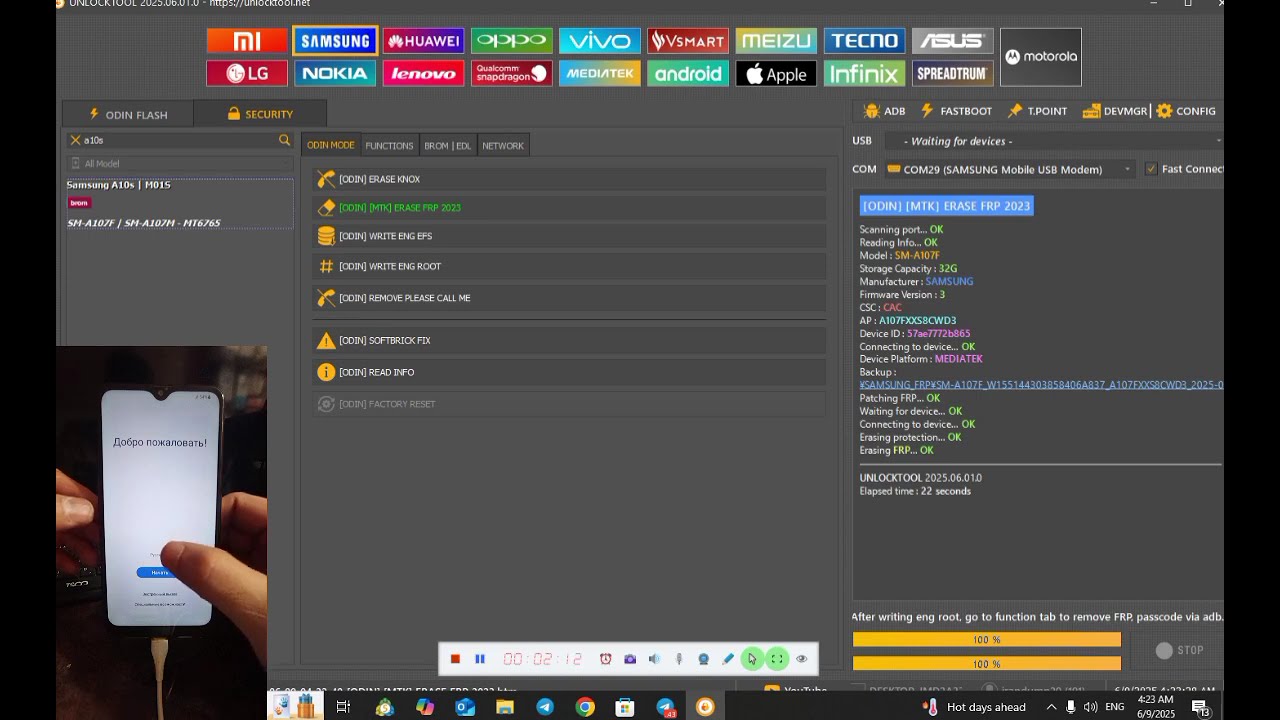Choose the Huawei brand logo
The width and height of the screenshot is (1280, 720).
tap(423, 41)
